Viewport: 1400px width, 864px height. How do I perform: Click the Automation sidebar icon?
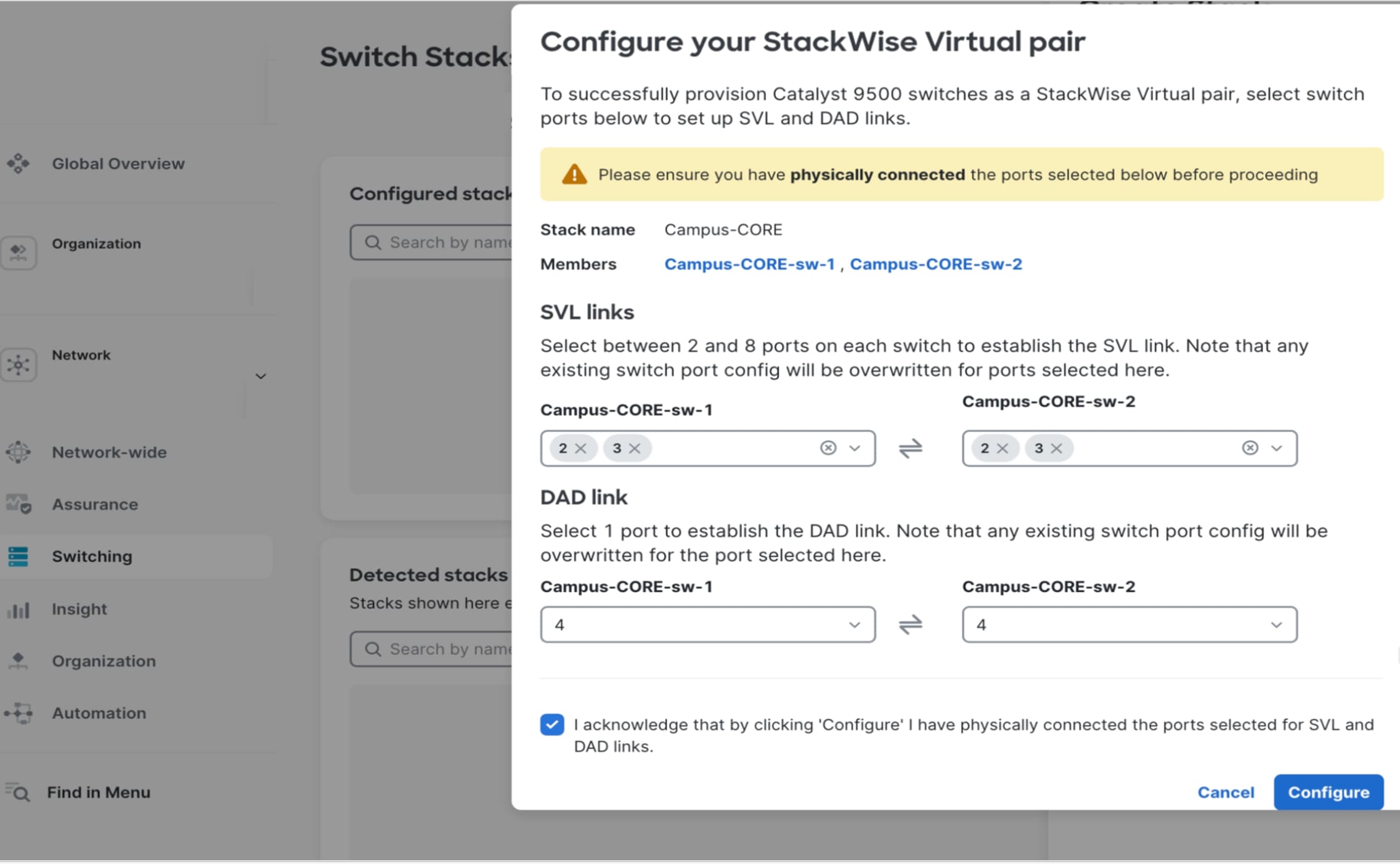pyautogui.click(x=18, y=713)
